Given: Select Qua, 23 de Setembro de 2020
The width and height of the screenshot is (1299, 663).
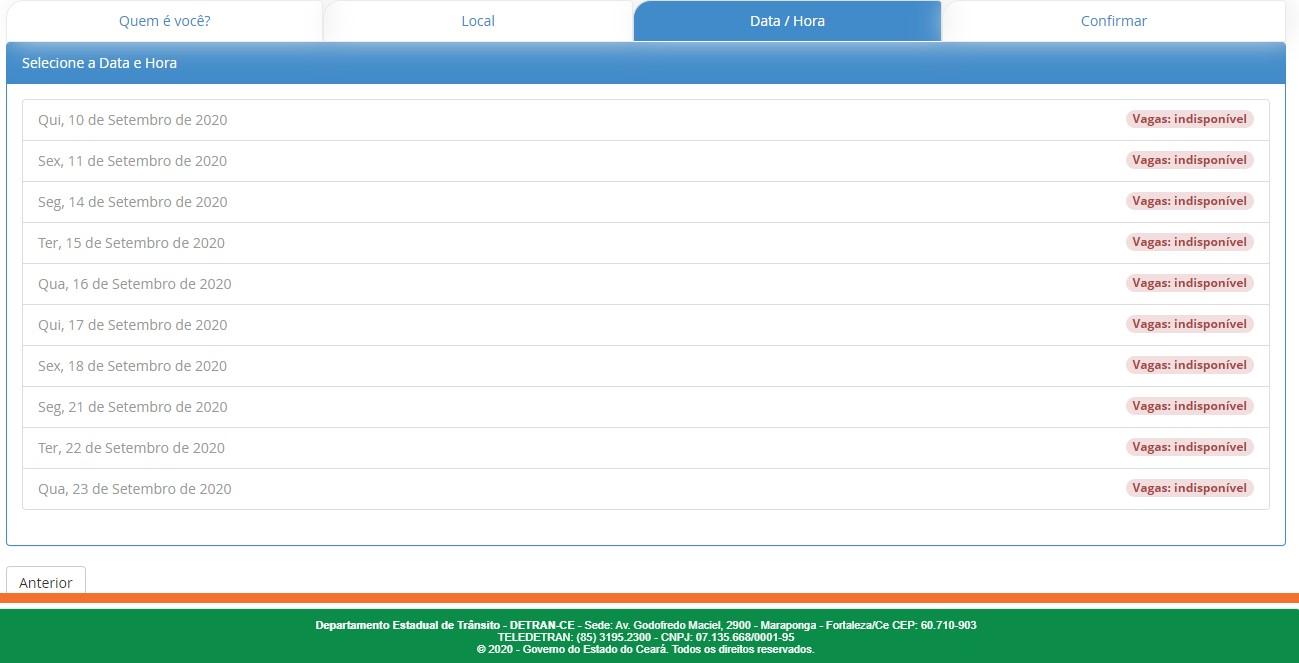Looking at the screenshot, I should point(135,489).
